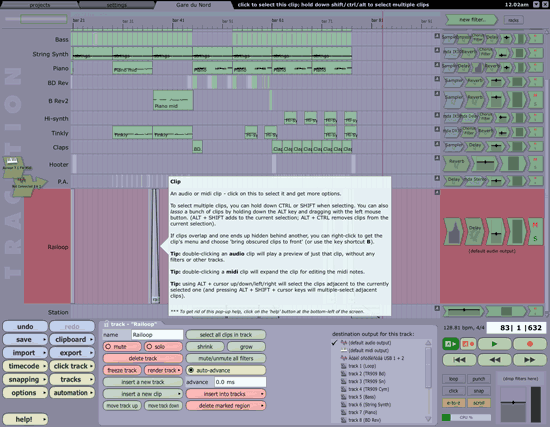Click the level meter filter on the Bass track
550x427 pixels.
pos(519,38)
